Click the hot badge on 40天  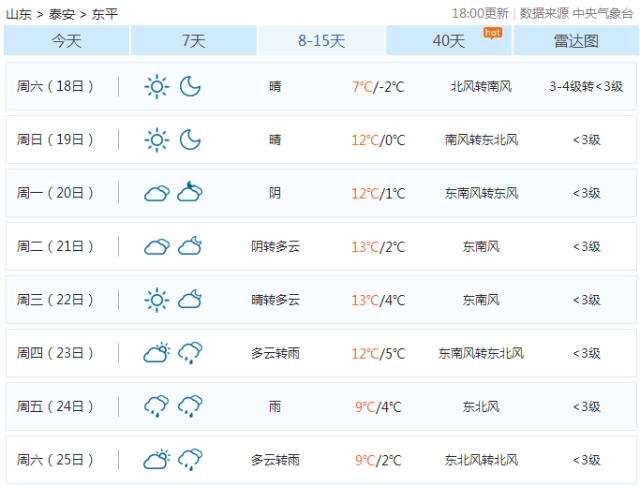pyautogui.click(x=492, y=33)
